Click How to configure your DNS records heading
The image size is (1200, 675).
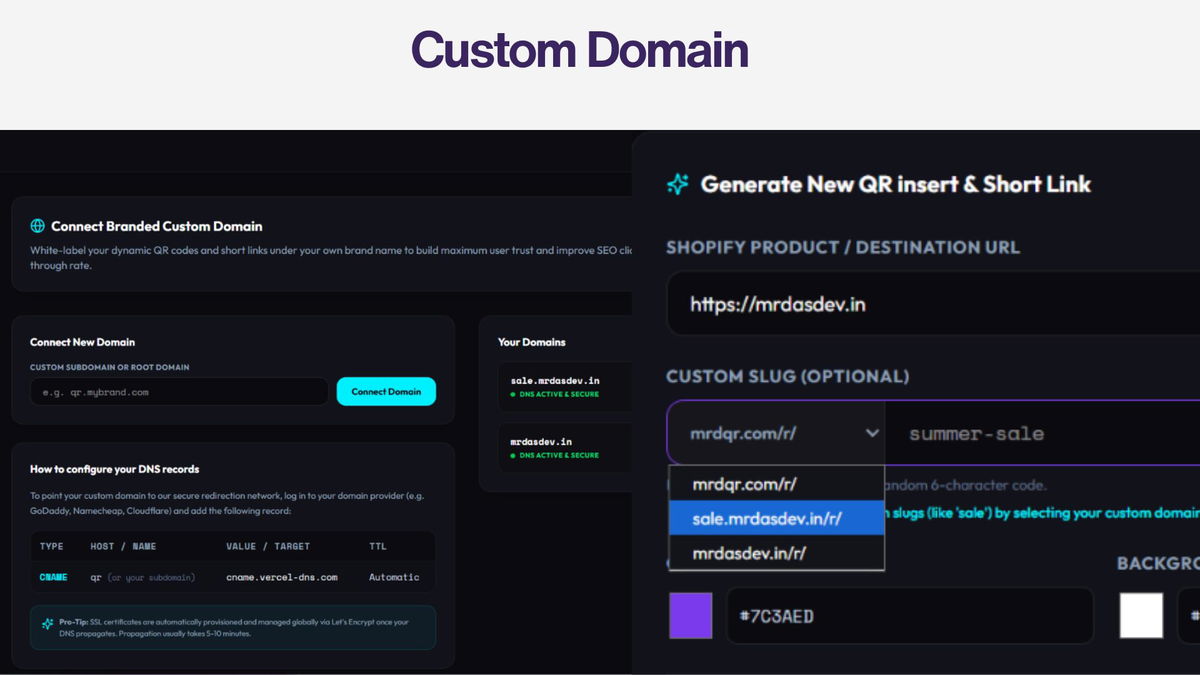pos(114,469)
